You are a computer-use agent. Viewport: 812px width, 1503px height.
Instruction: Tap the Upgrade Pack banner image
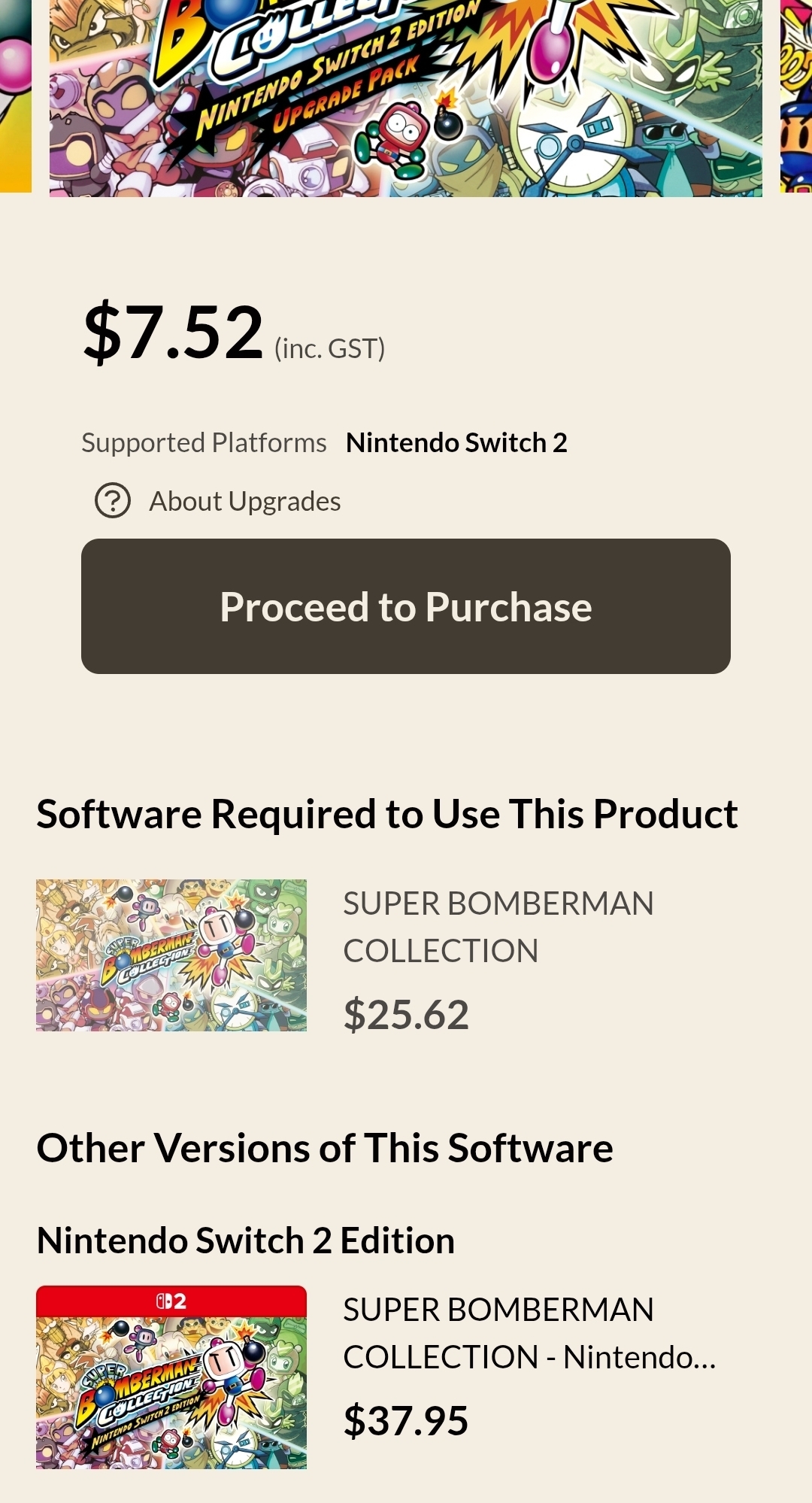pos(406,98)
